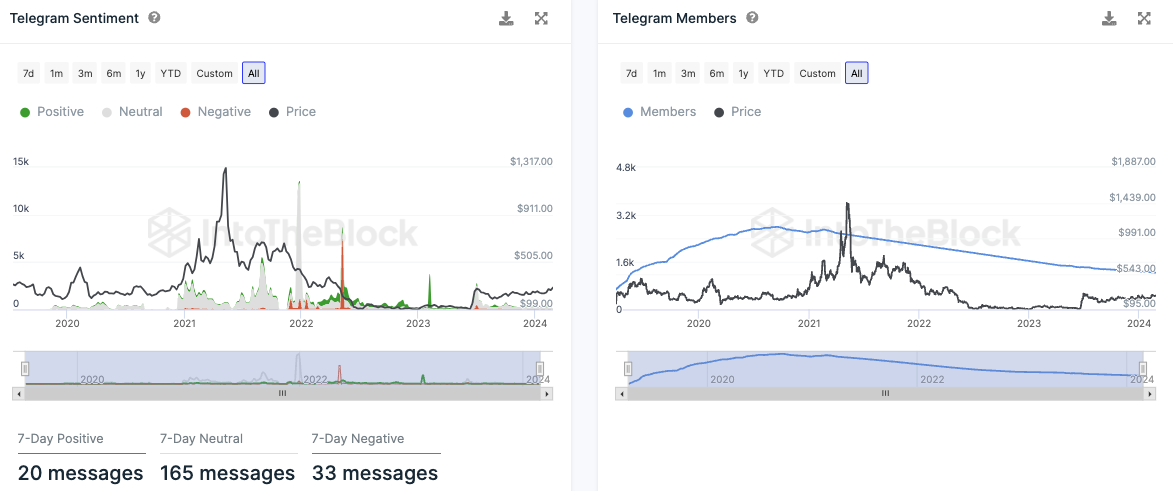This screenshot has width=1173, height=491.
Task: Click the Members chart navigator scrollbar
Action: [885, 394]
